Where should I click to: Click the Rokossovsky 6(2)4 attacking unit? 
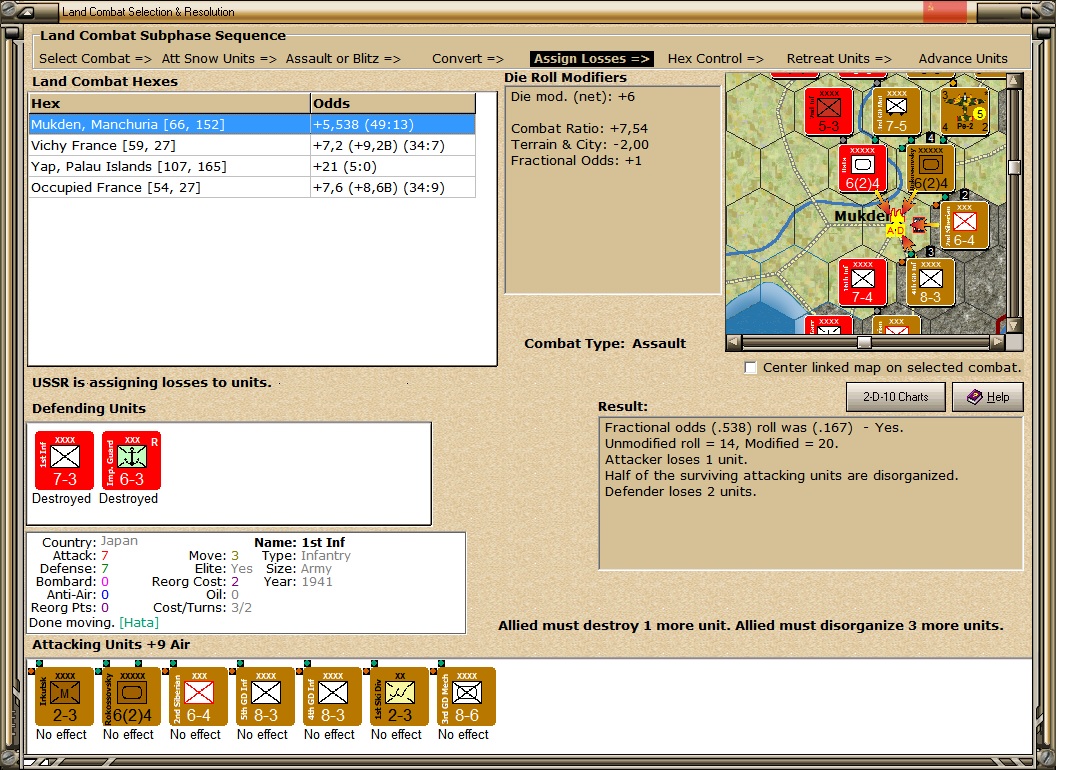130,698
